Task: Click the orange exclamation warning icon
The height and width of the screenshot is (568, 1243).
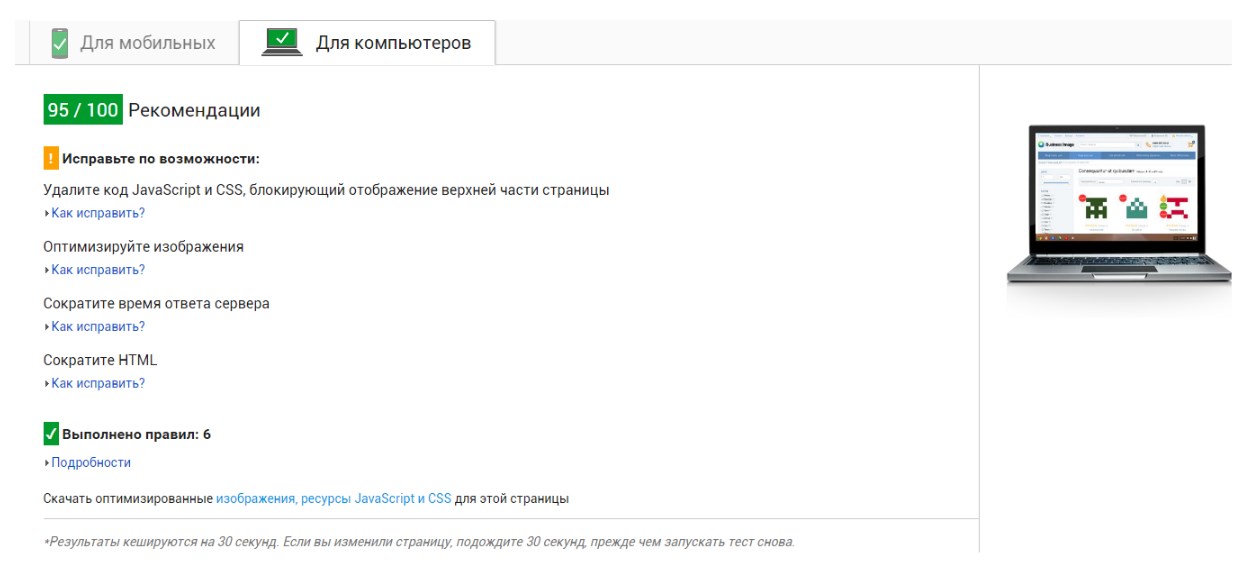Action: pyautogui.click(x=51, y=158)
